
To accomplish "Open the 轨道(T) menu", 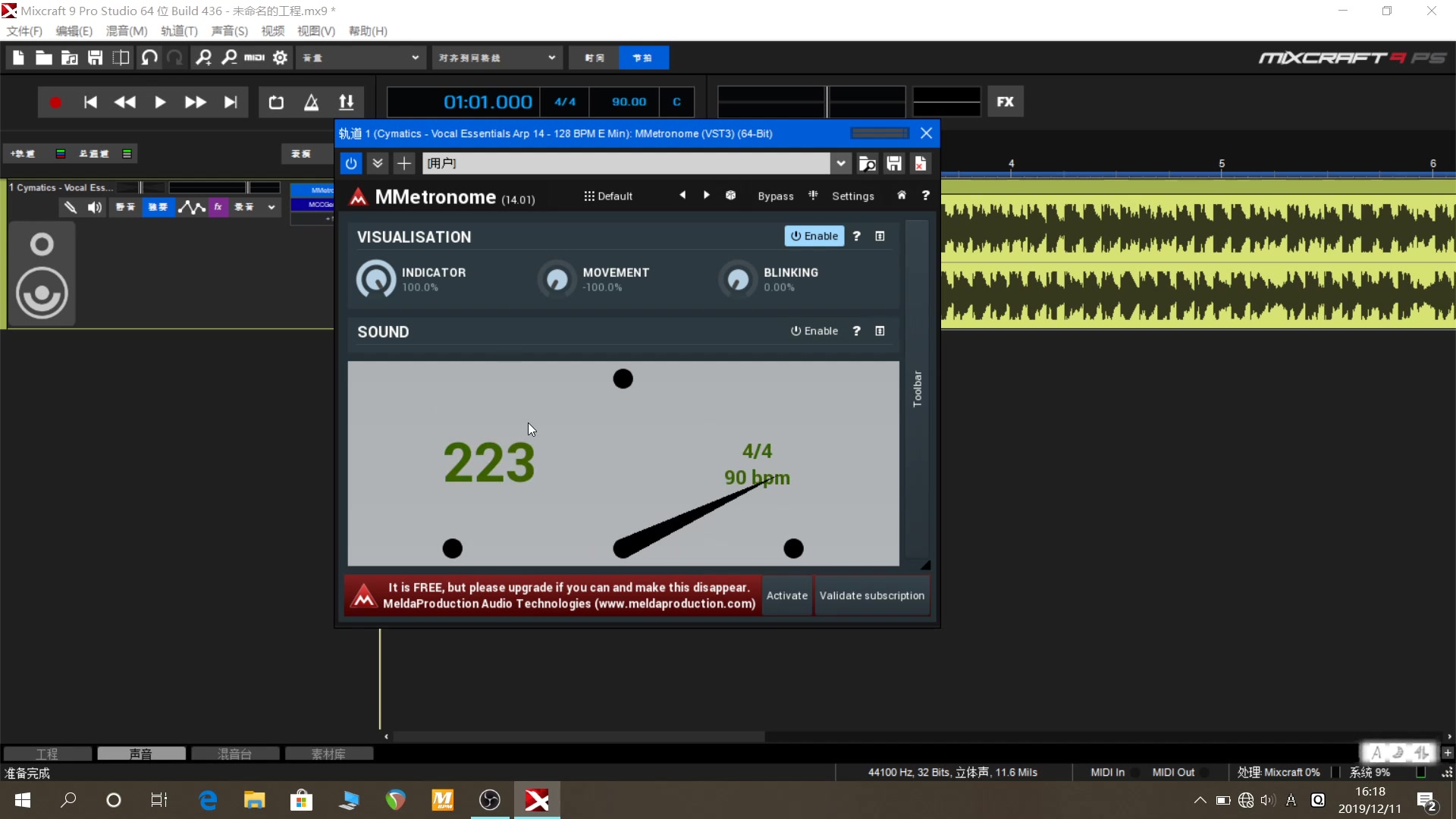I will click(179, 31).
